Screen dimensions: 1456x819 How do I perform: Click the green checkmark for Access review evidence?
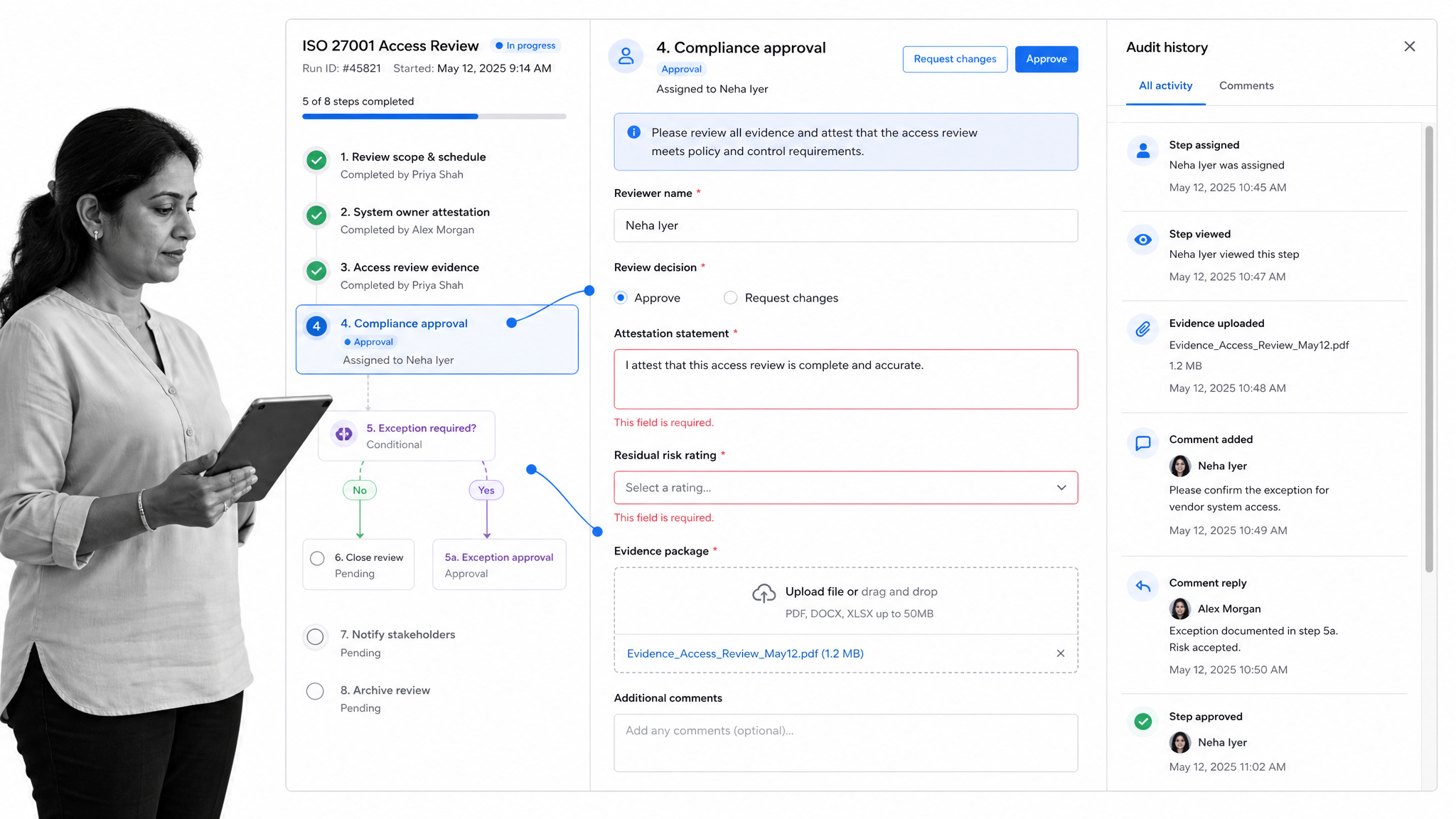[316, 270]
